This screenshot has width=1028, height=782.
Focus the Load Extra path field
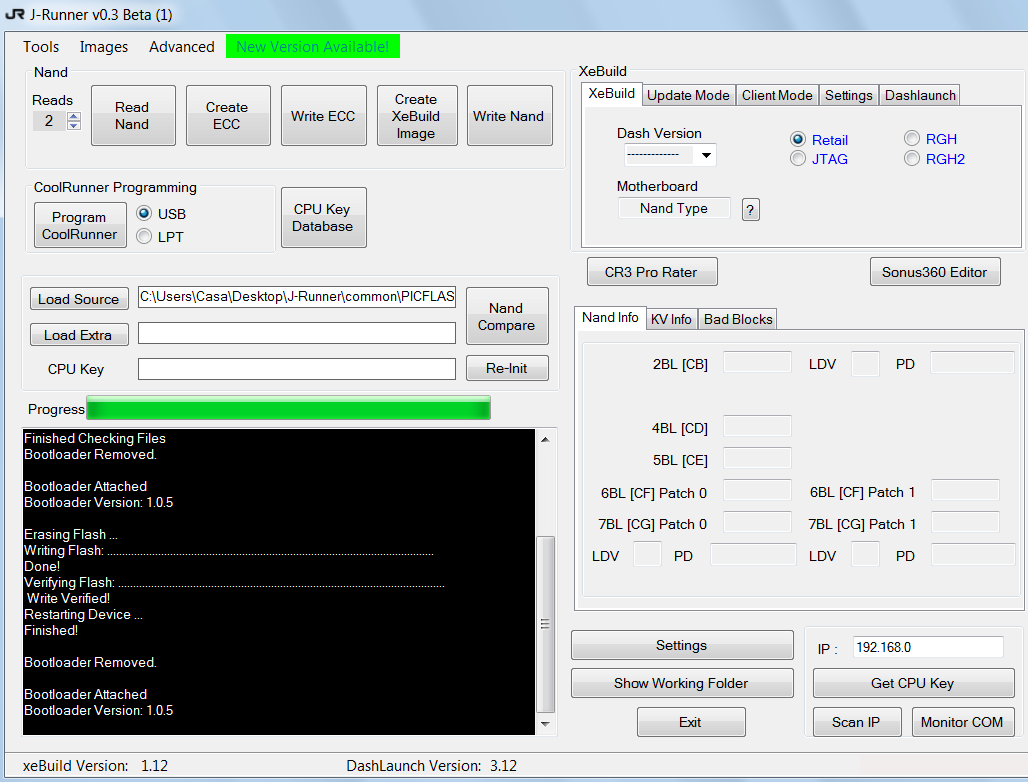click(x=296, y=333)
